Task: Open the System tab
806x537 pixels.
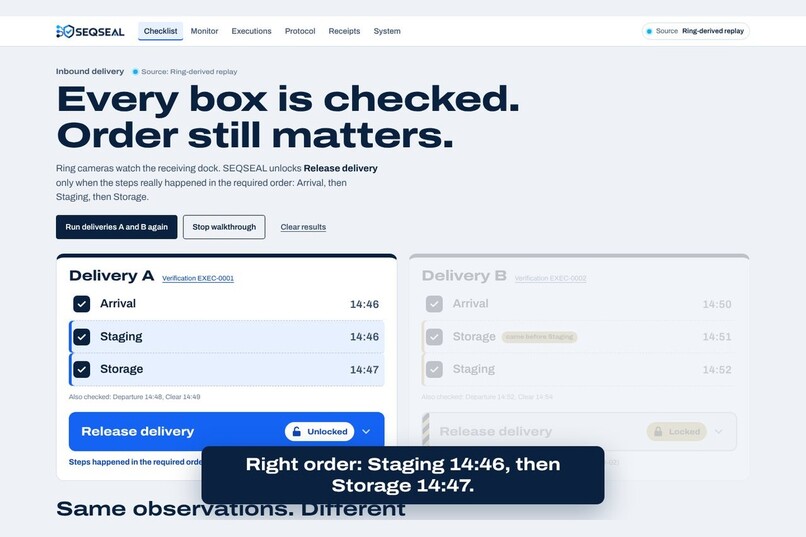Action: [x=387, y=31]
